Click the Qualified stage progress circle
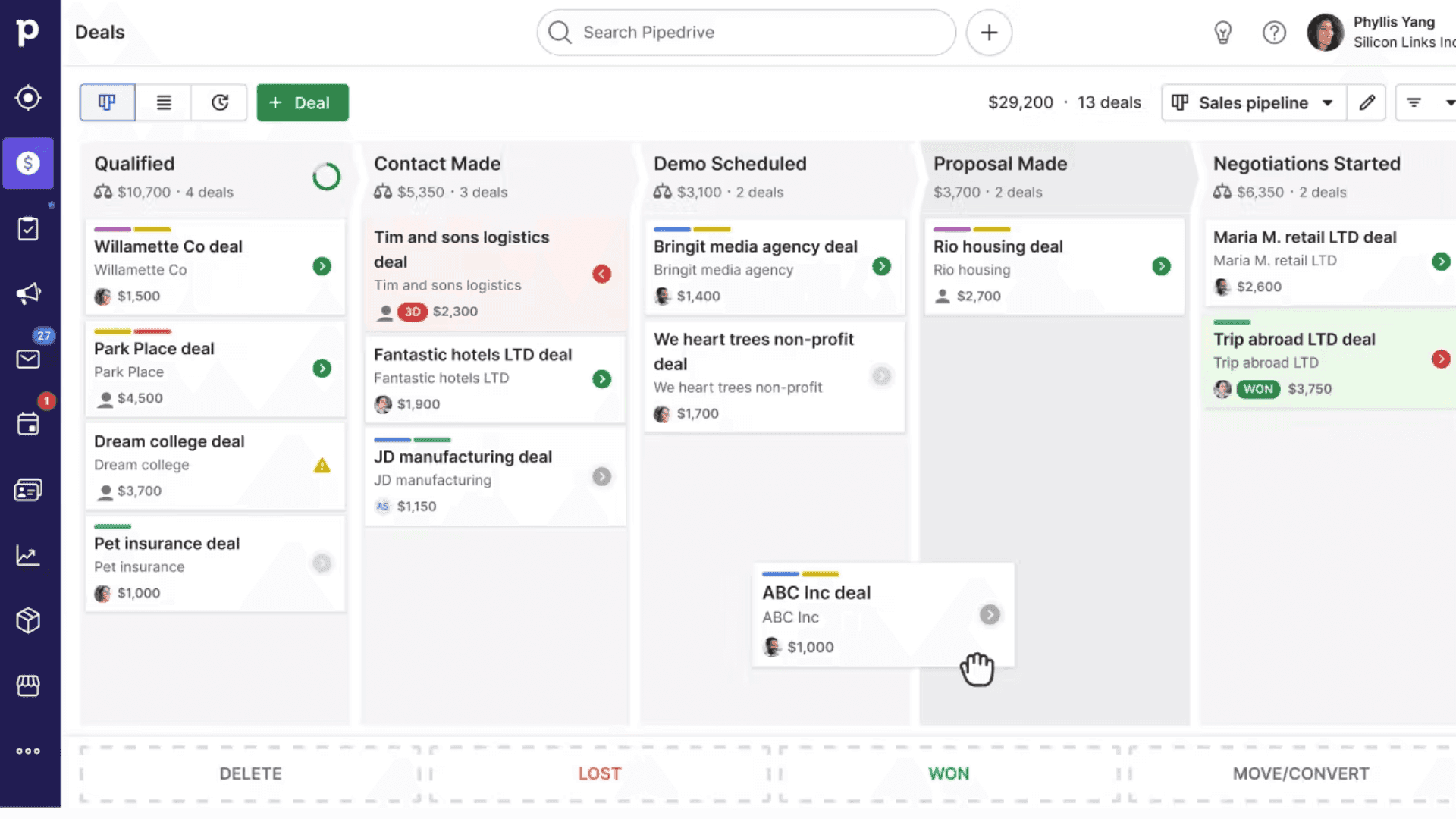The image size is (1456, 819). 327,177
